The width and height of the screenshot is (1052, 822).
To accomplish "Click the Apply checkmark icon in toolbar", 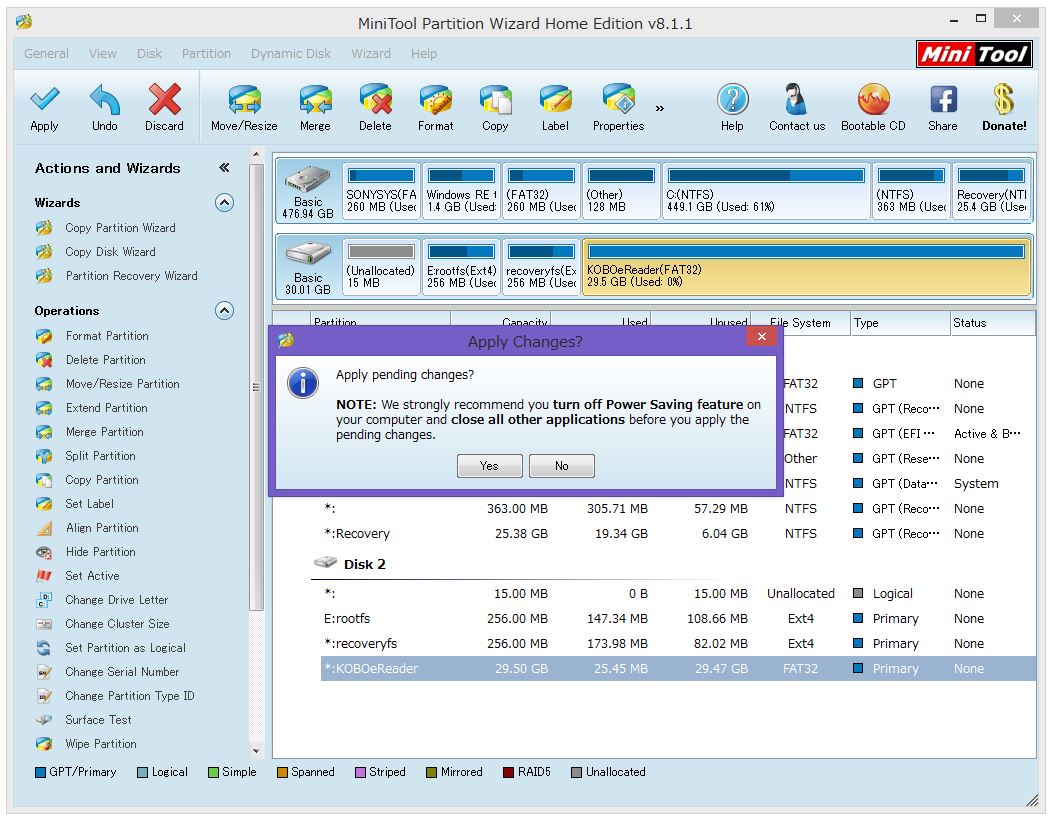I will click(44, 99).
